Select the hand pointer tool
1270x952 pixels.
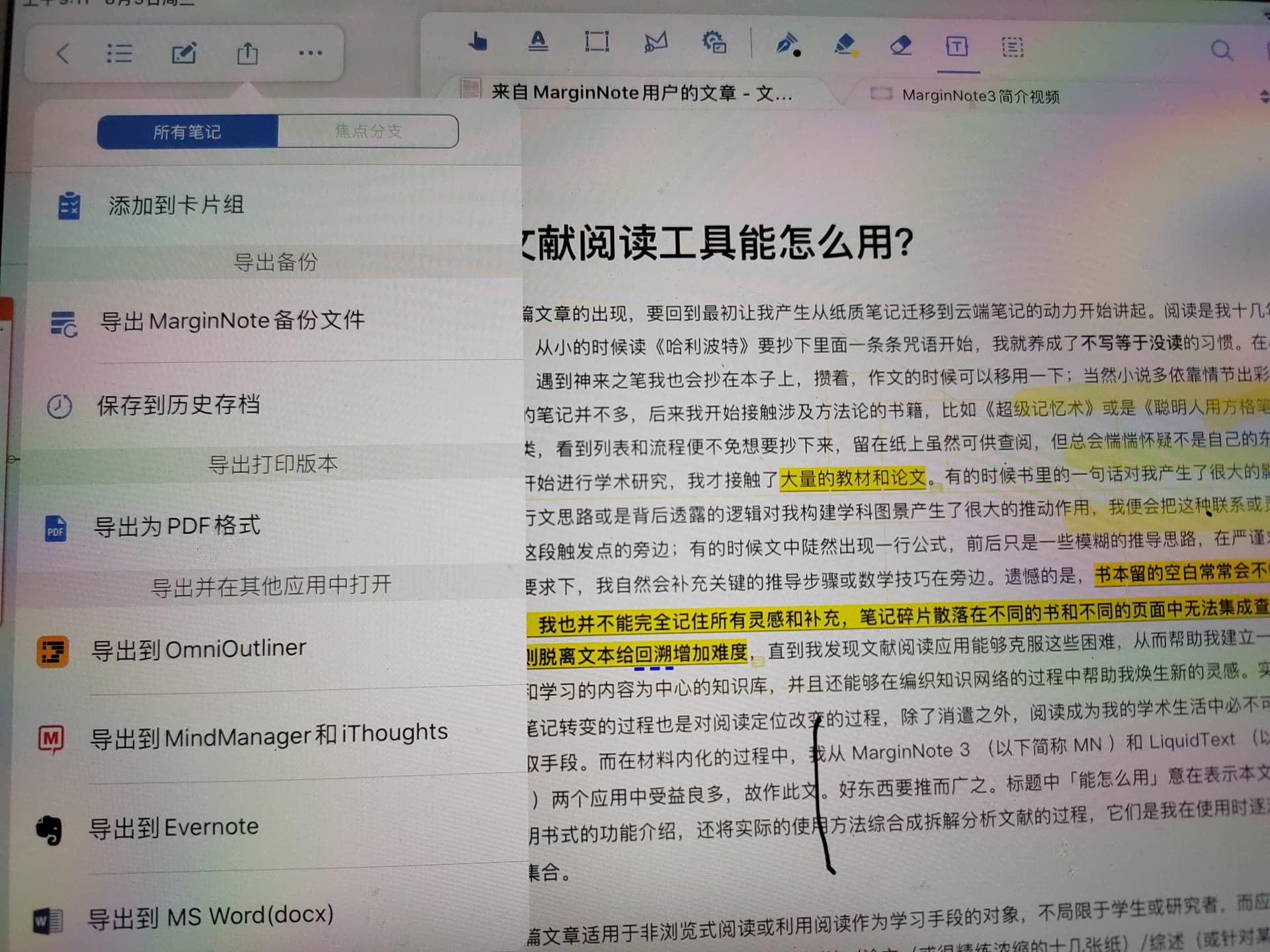477,42
